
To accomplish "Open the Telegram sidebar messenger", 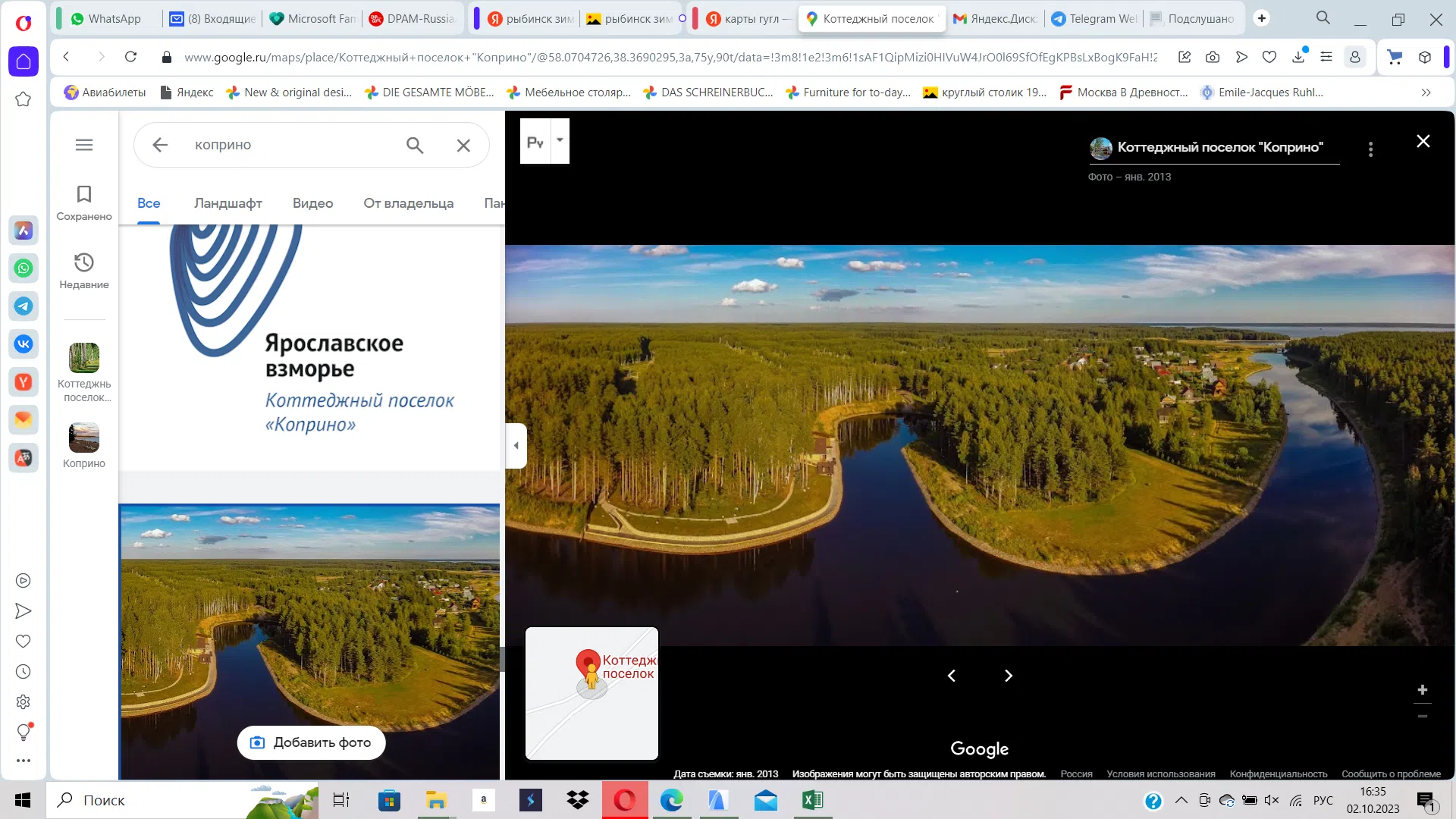I will [x=24, y=306].
